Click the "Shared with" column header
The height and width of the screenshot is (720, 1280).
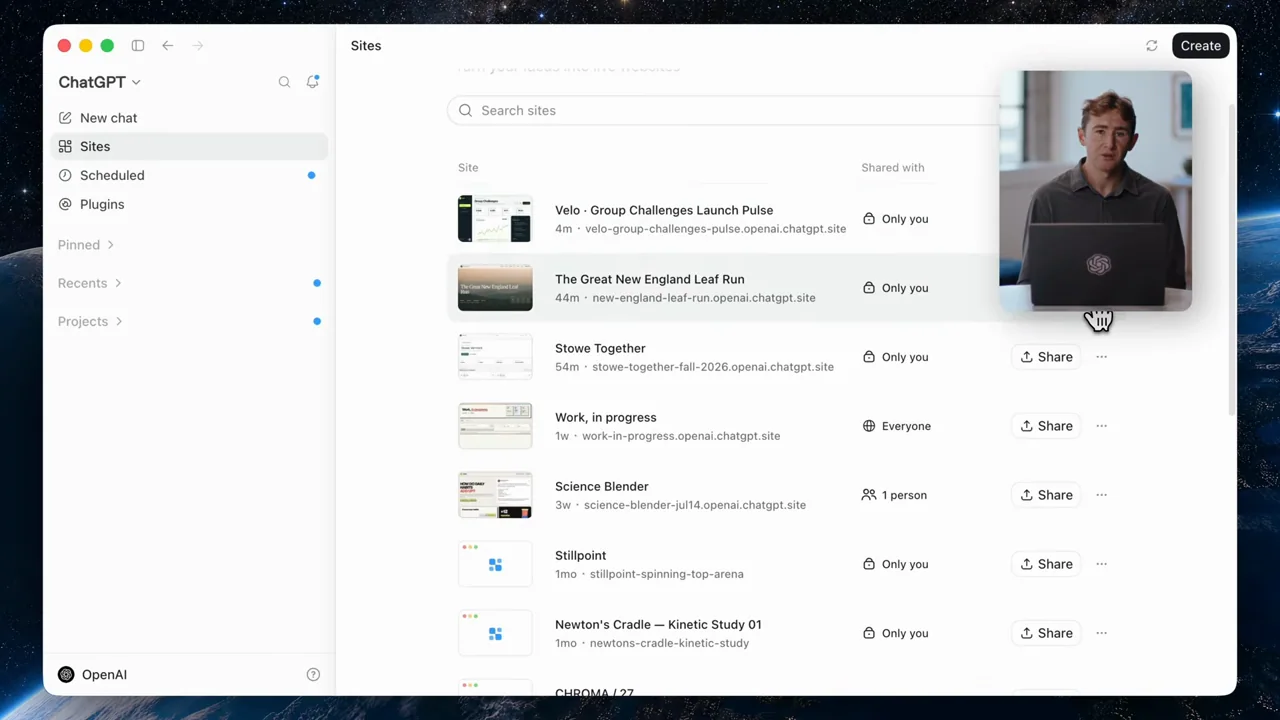pos(893,168)
